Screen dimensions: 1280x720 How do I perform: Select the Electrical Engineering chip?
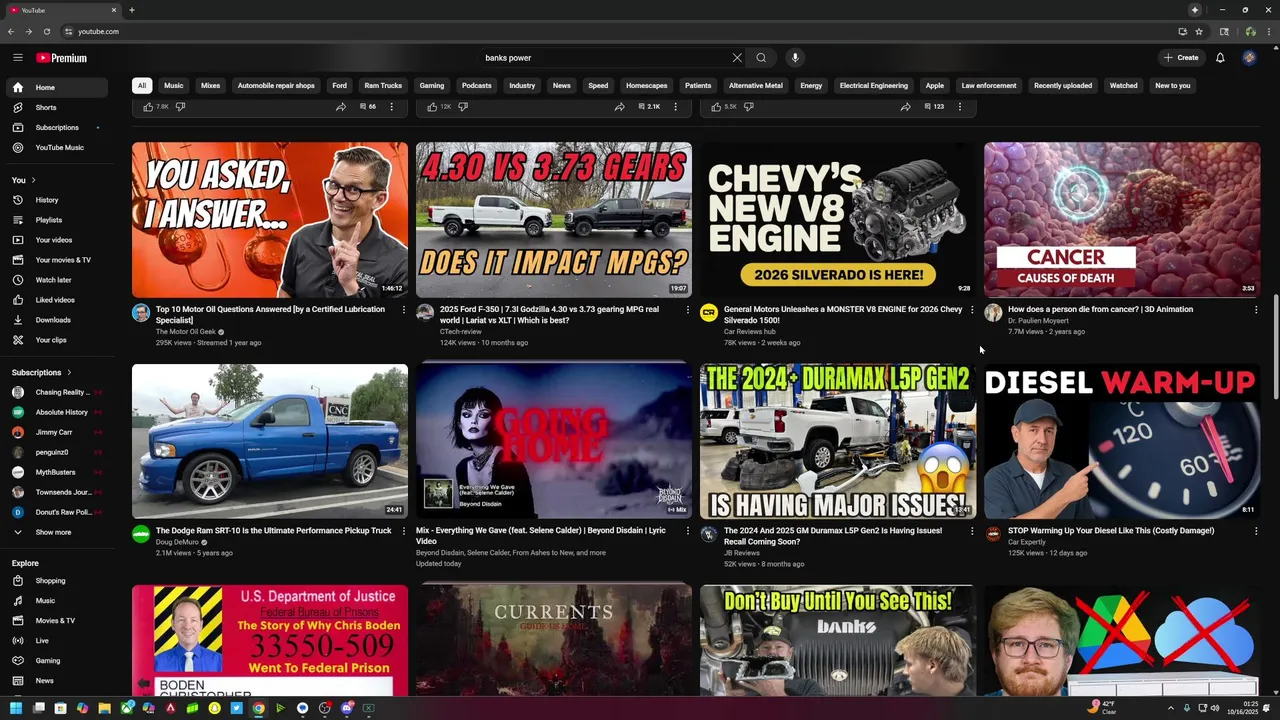click(x=874, y=86)
